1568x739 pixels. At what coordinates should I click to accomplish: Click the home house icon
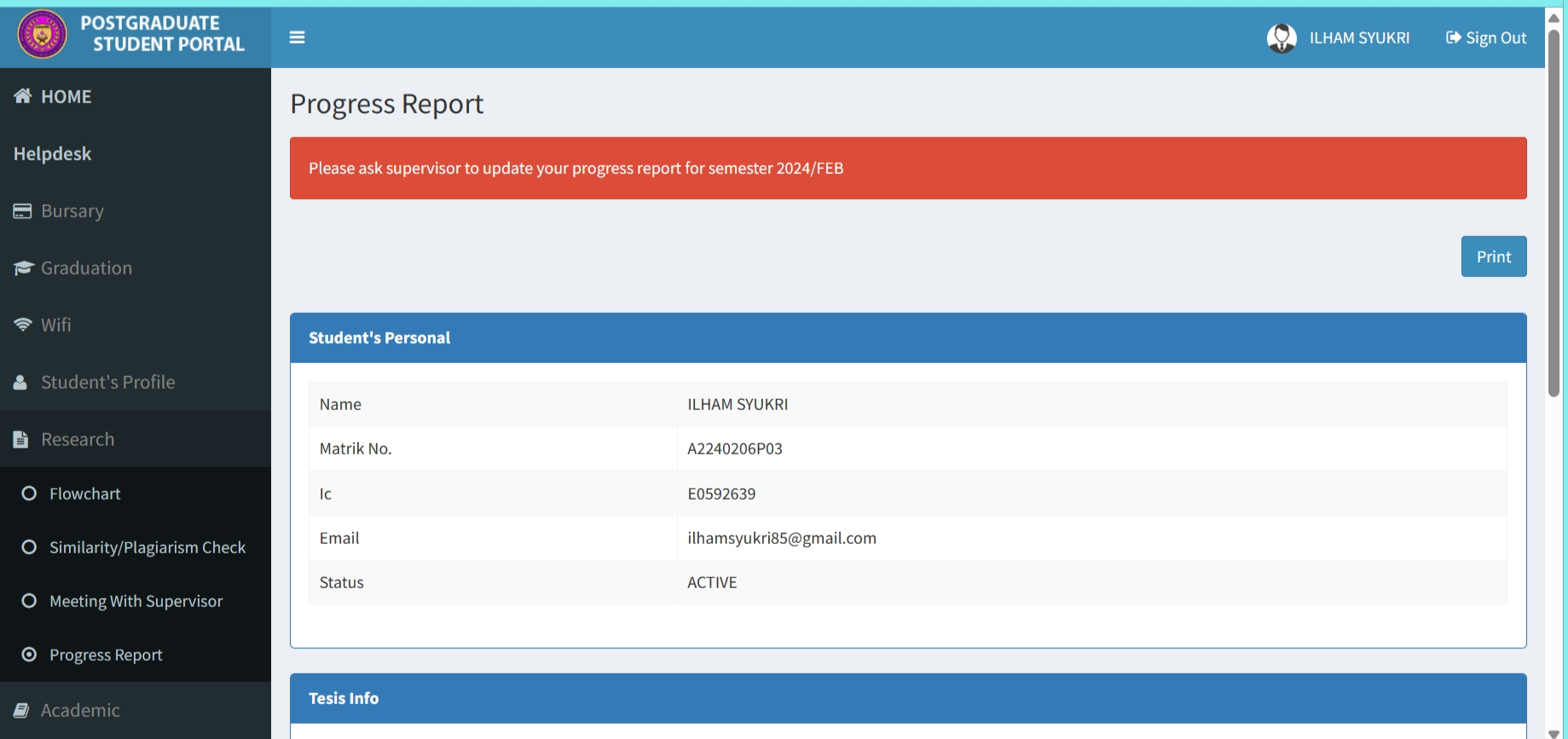pyautogui.click(x=23, y=96)
